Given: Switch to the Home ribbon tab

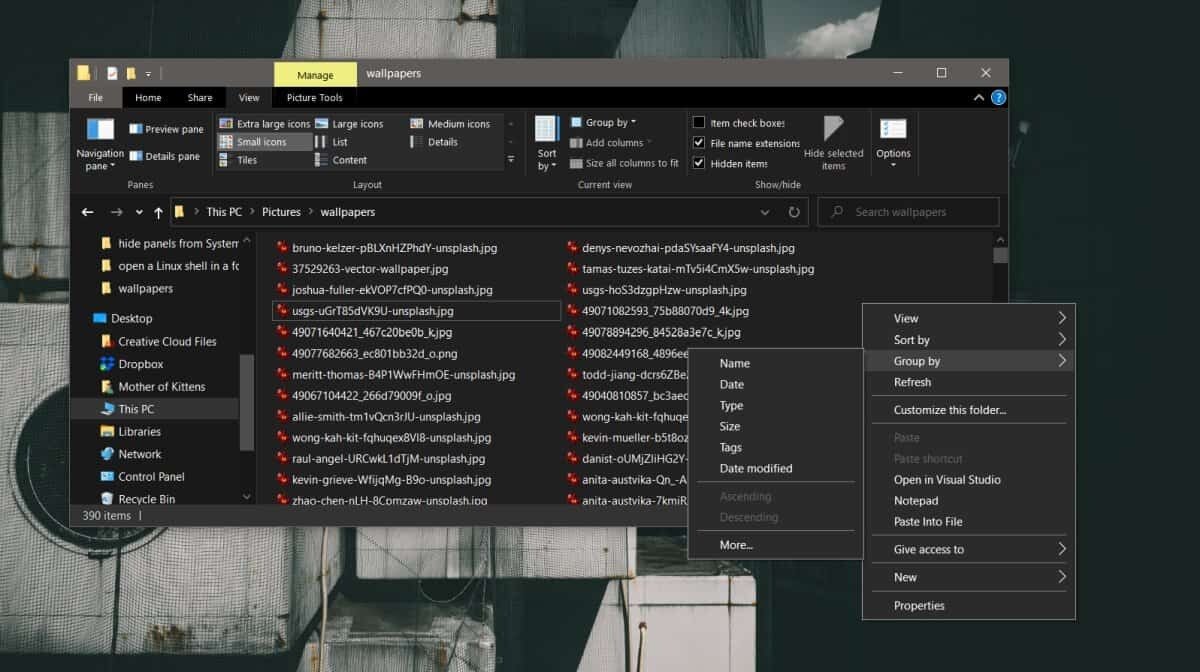Looking at the screenshot, I should pyautogui.click(x=148, y=98).
